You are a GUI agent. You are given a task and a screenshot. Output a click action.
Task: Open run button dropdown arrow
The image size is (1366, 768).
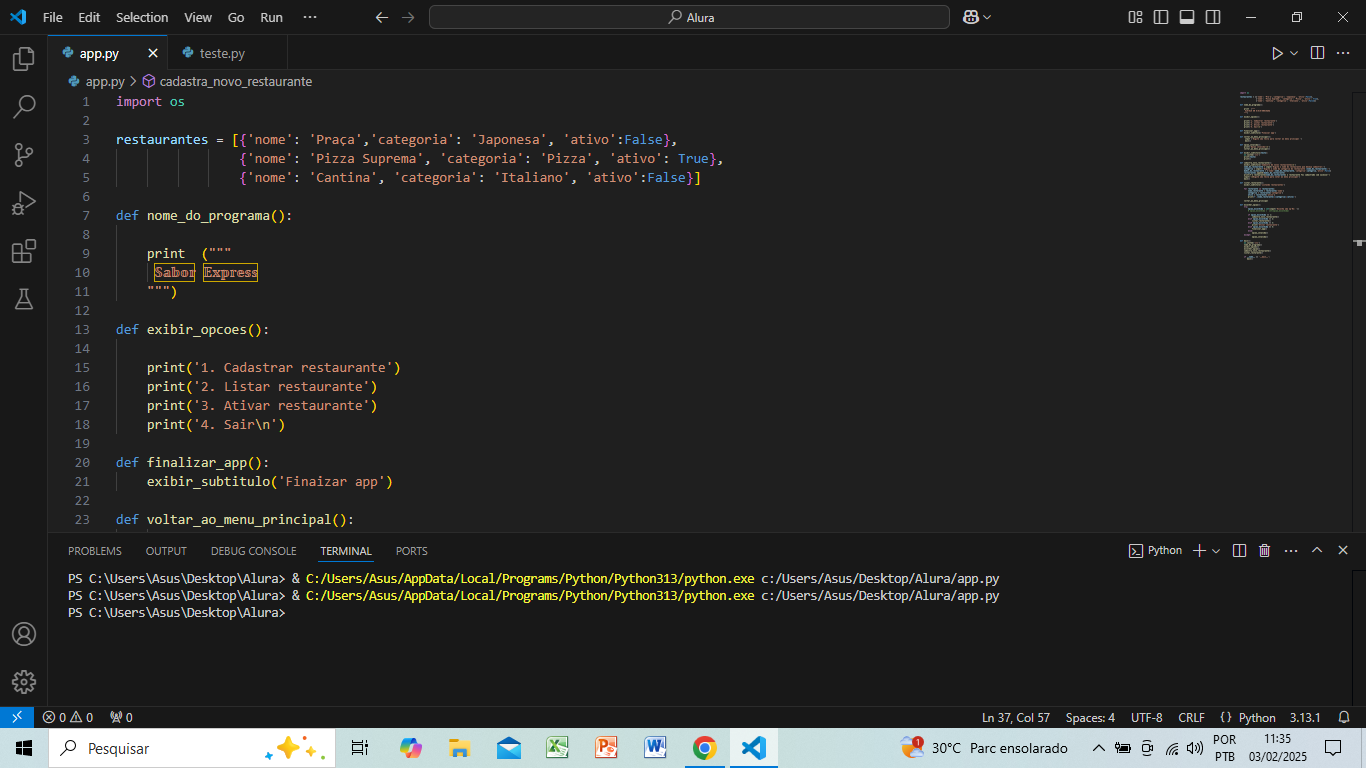(1294, 53)
